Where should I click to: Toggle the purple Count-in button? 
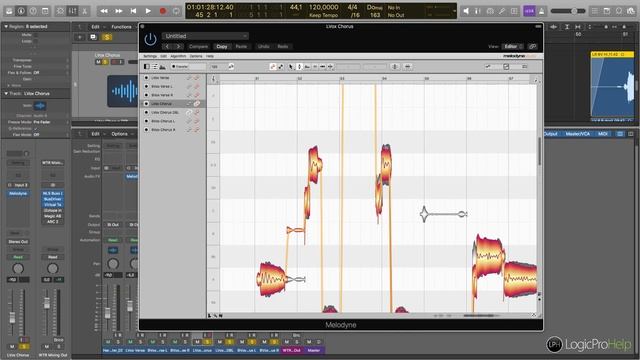click(x=529, y=11)
